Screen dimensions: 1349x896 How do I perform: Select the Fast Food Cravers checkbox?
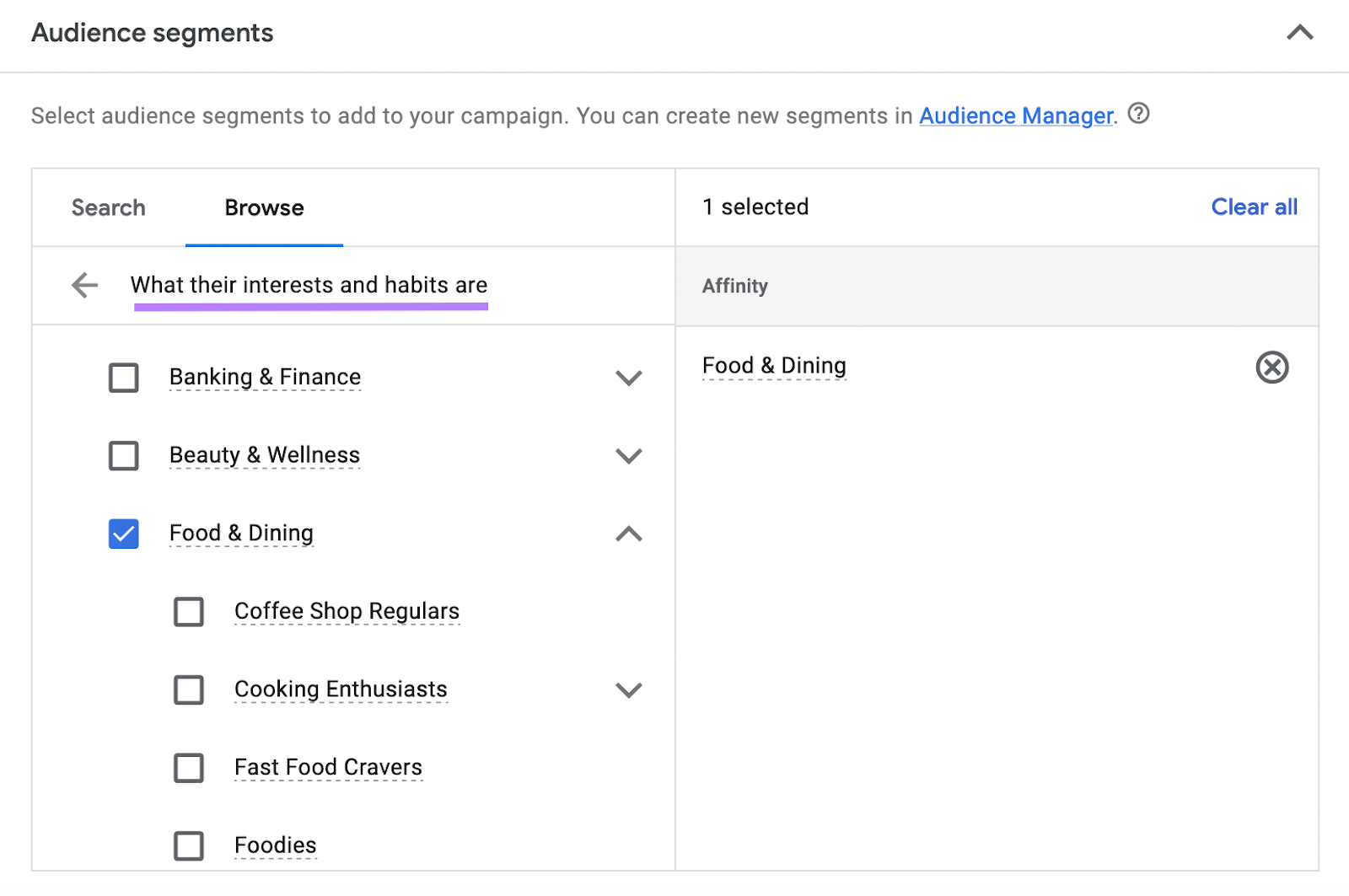point(188,768)
